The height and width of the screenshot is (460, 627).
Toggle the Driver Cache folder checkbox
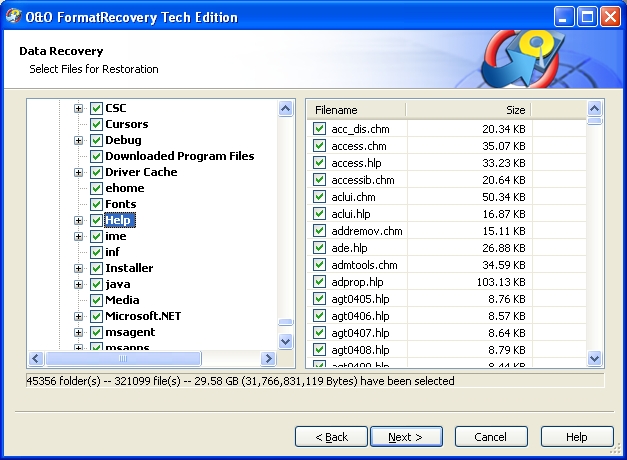point(96,172)
